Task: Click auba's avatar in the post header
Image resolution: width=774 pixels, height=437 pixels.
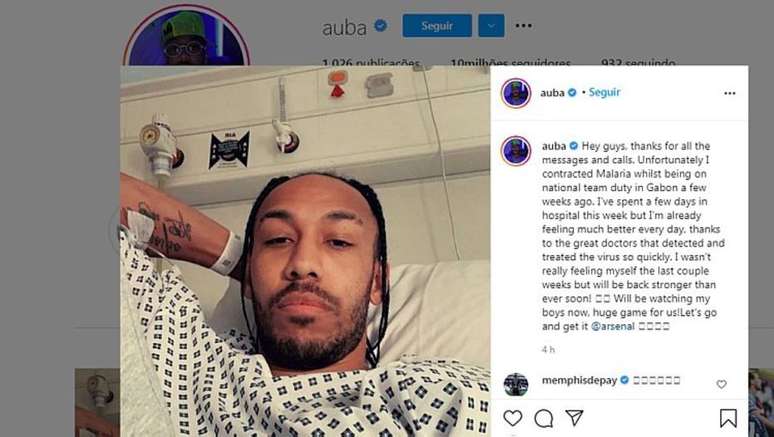Action: pos(516,93)
